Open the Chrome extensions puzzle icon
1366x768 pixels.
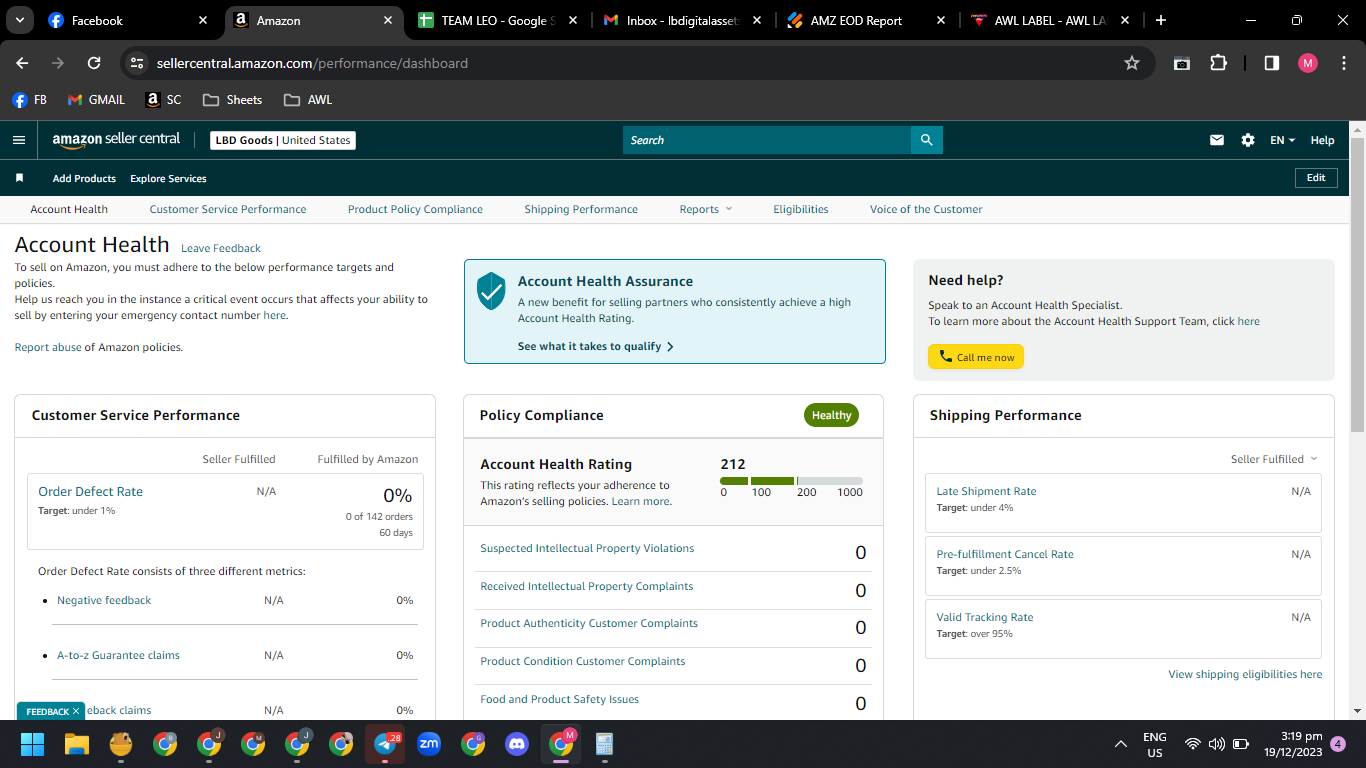click(x=1218, y=63)
